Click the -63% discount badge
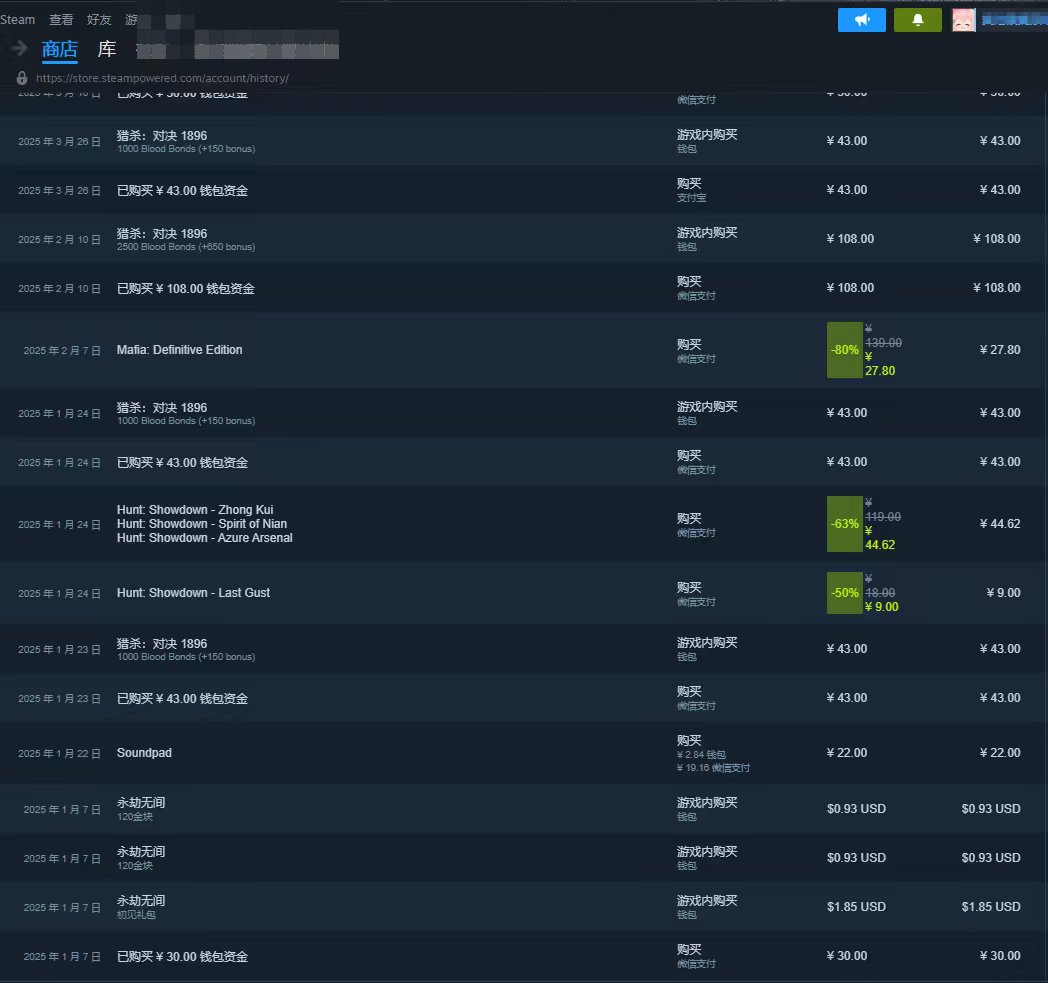 point(845,524)
